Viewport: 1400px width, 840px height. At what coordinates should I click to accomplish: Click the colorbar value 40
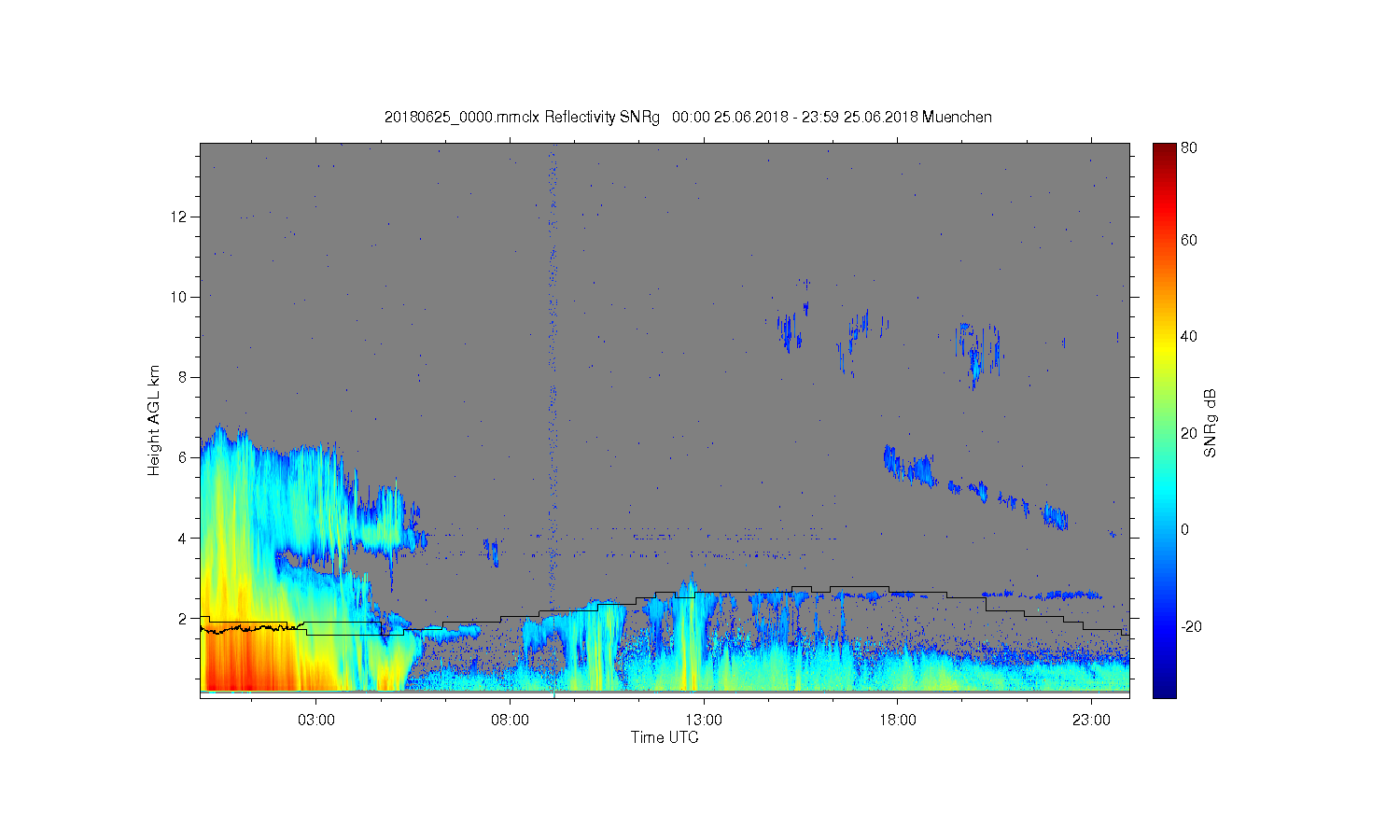coord(1189,337)
